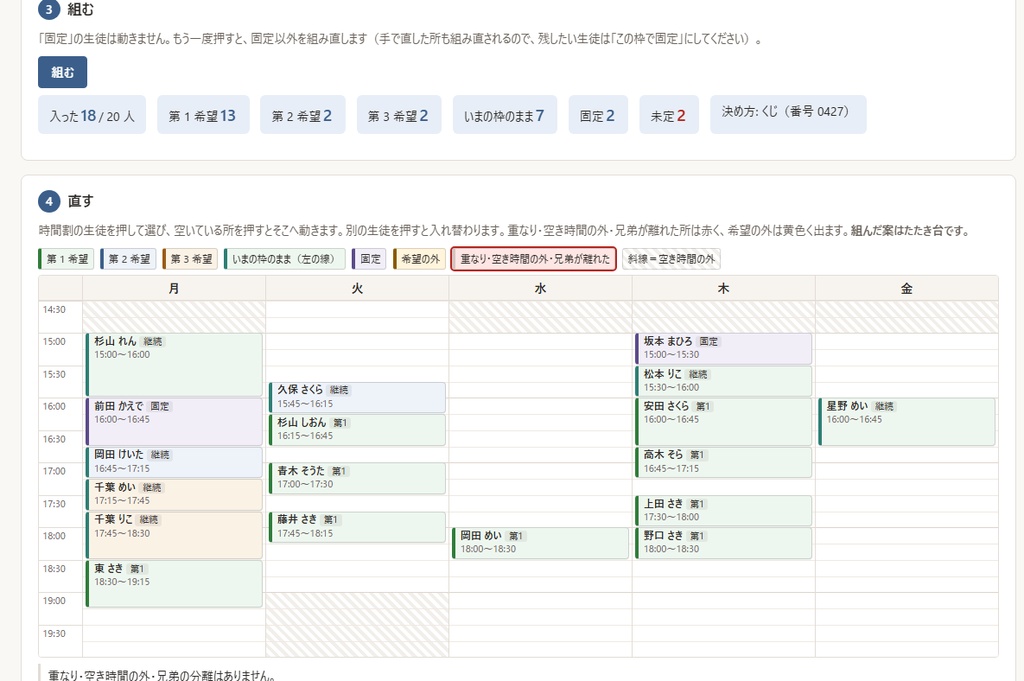Click the 18:30 time label
Image resolution: width=1024 pixels, height=681 pixels.
54,568
